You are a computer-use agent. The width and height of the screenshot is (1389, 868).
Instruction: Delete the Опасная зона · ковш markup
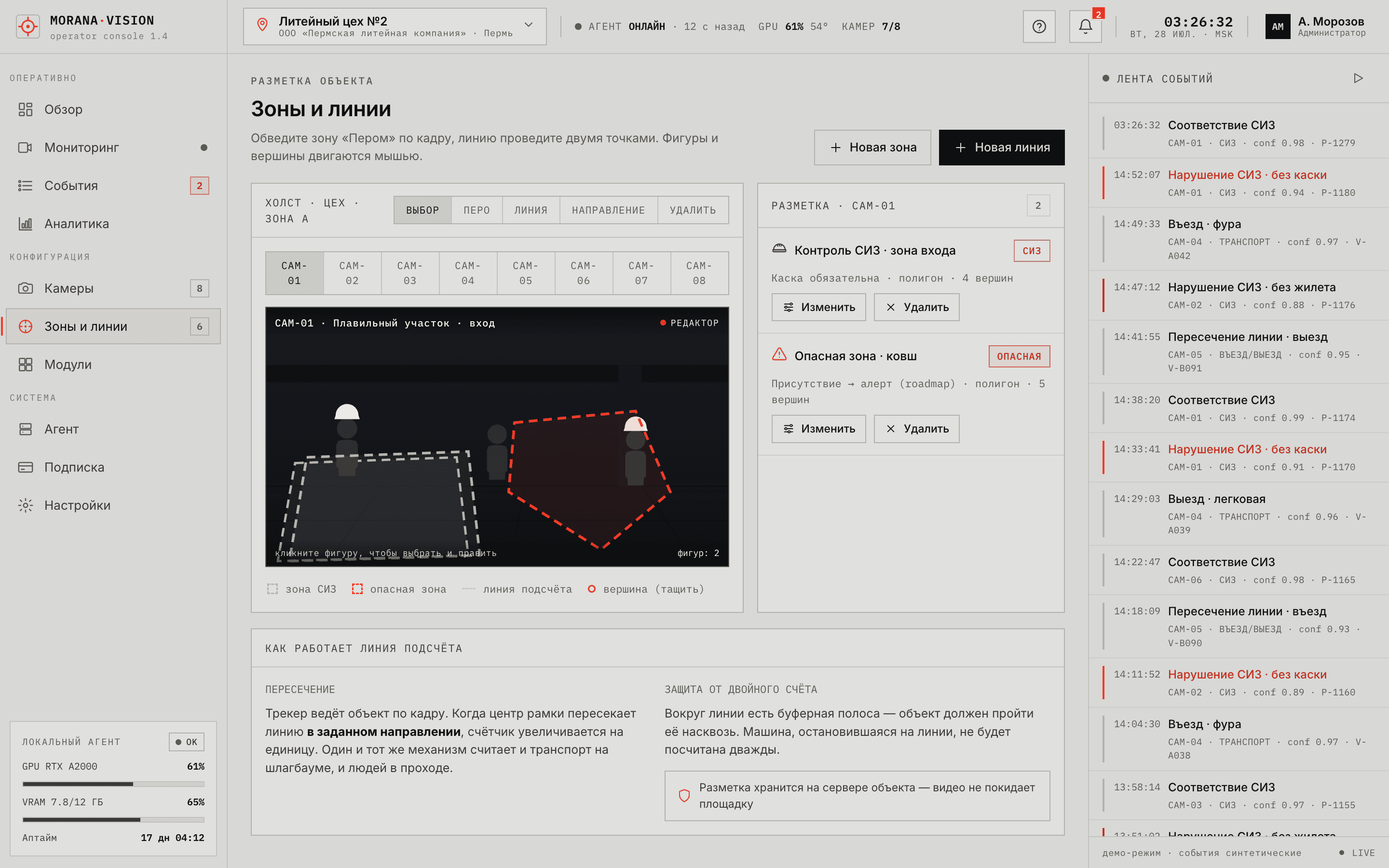(917, 429)
